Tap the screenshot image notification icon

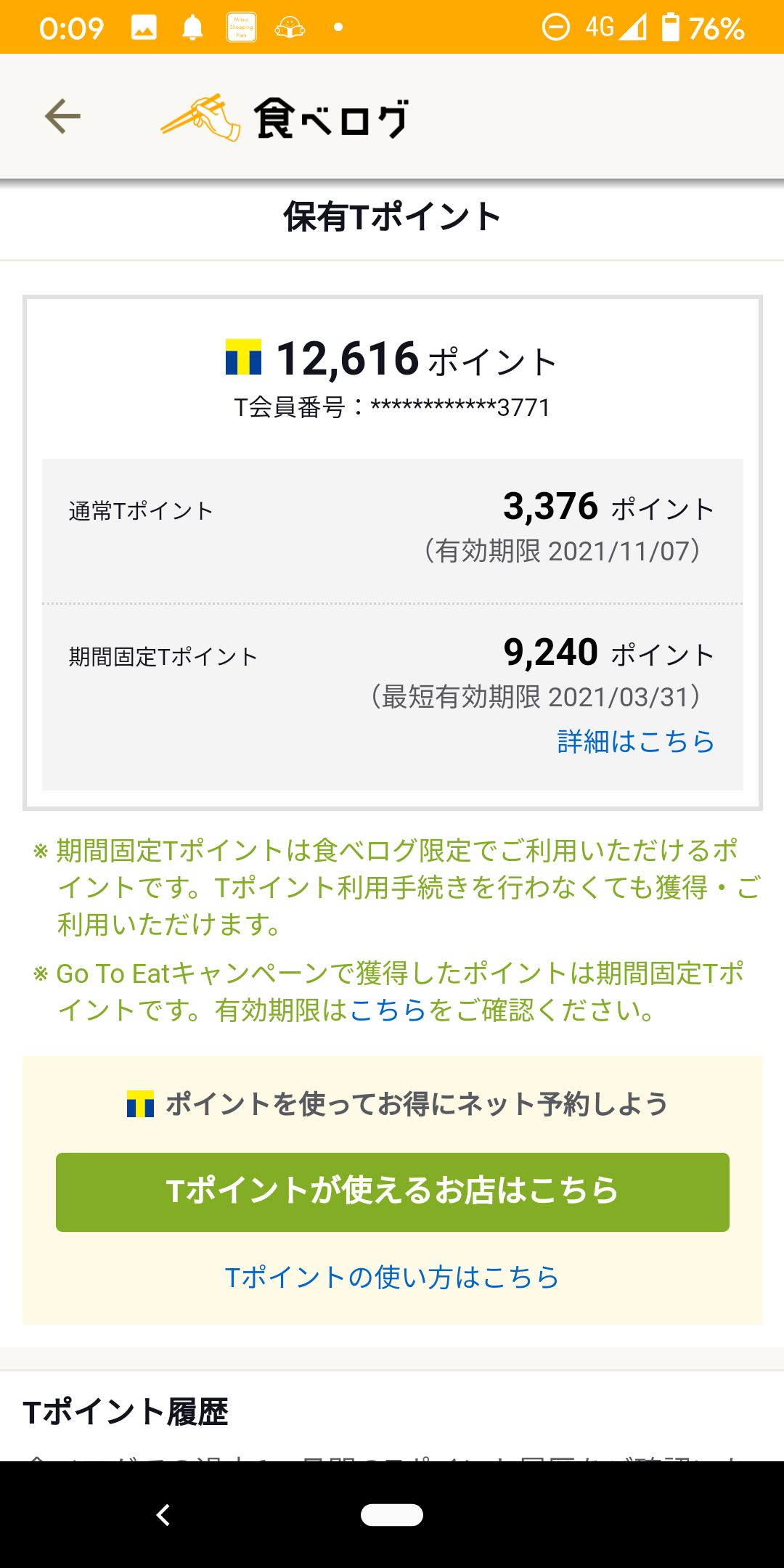(144, 28)
